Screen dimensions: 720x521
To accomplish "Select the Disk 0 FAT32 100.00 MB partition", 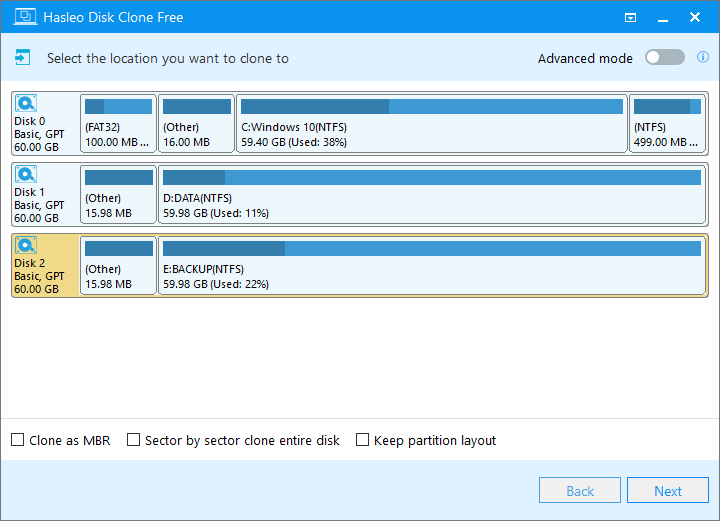I will click(118, 123).
